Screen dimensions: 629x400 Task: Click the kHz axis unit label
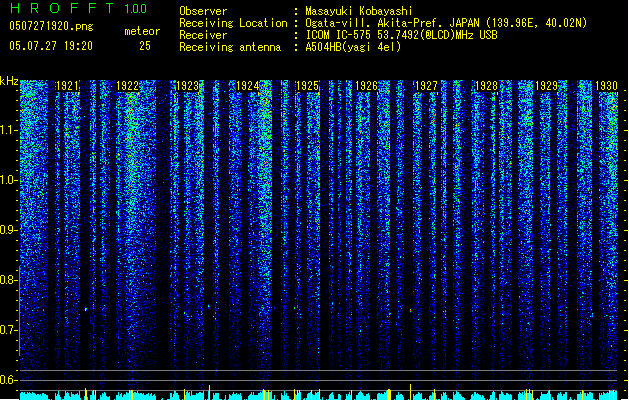[x=9, y=81]
